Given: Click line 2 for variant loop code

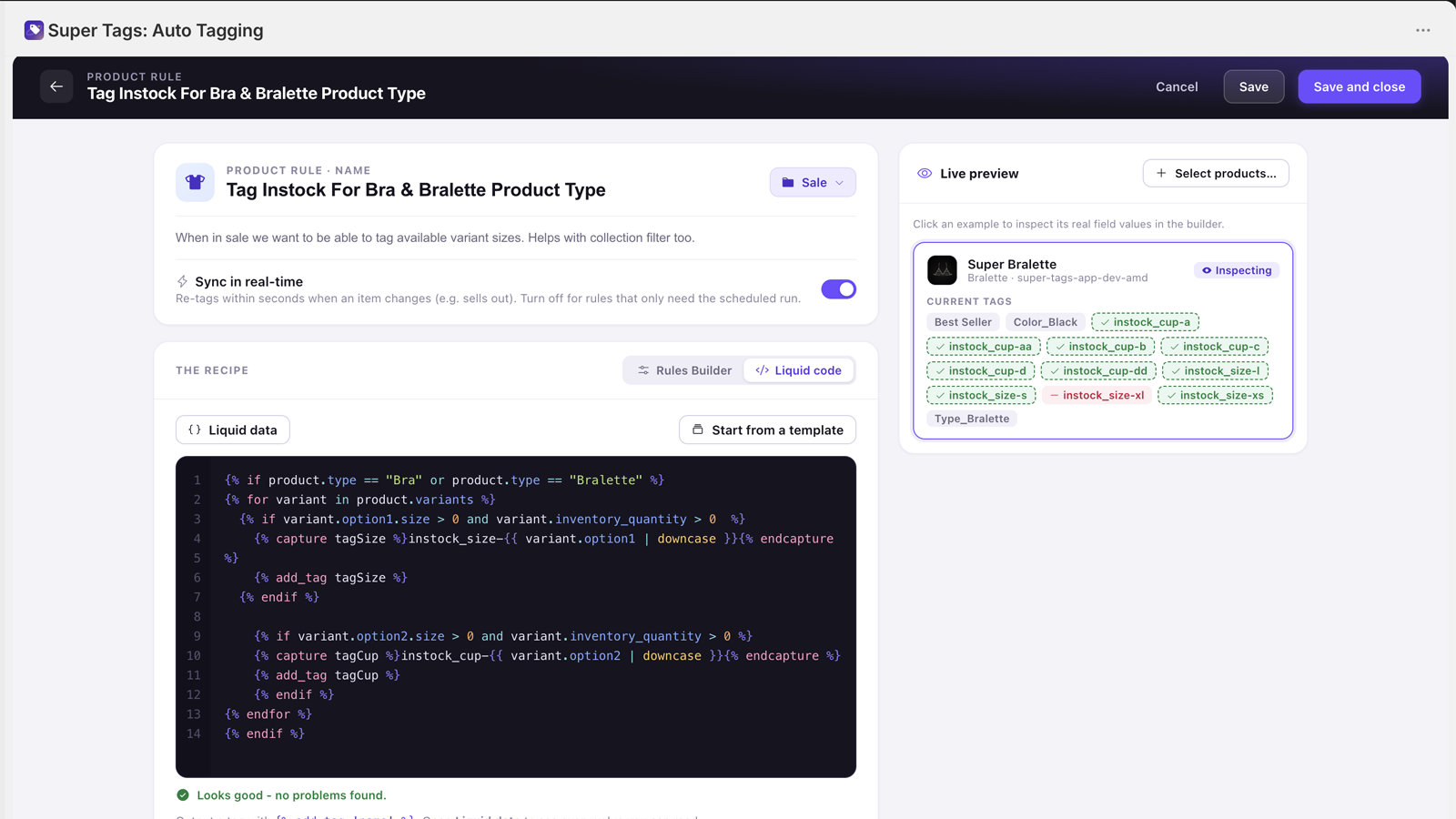Looking at the screenshot, I should [359, 500].
